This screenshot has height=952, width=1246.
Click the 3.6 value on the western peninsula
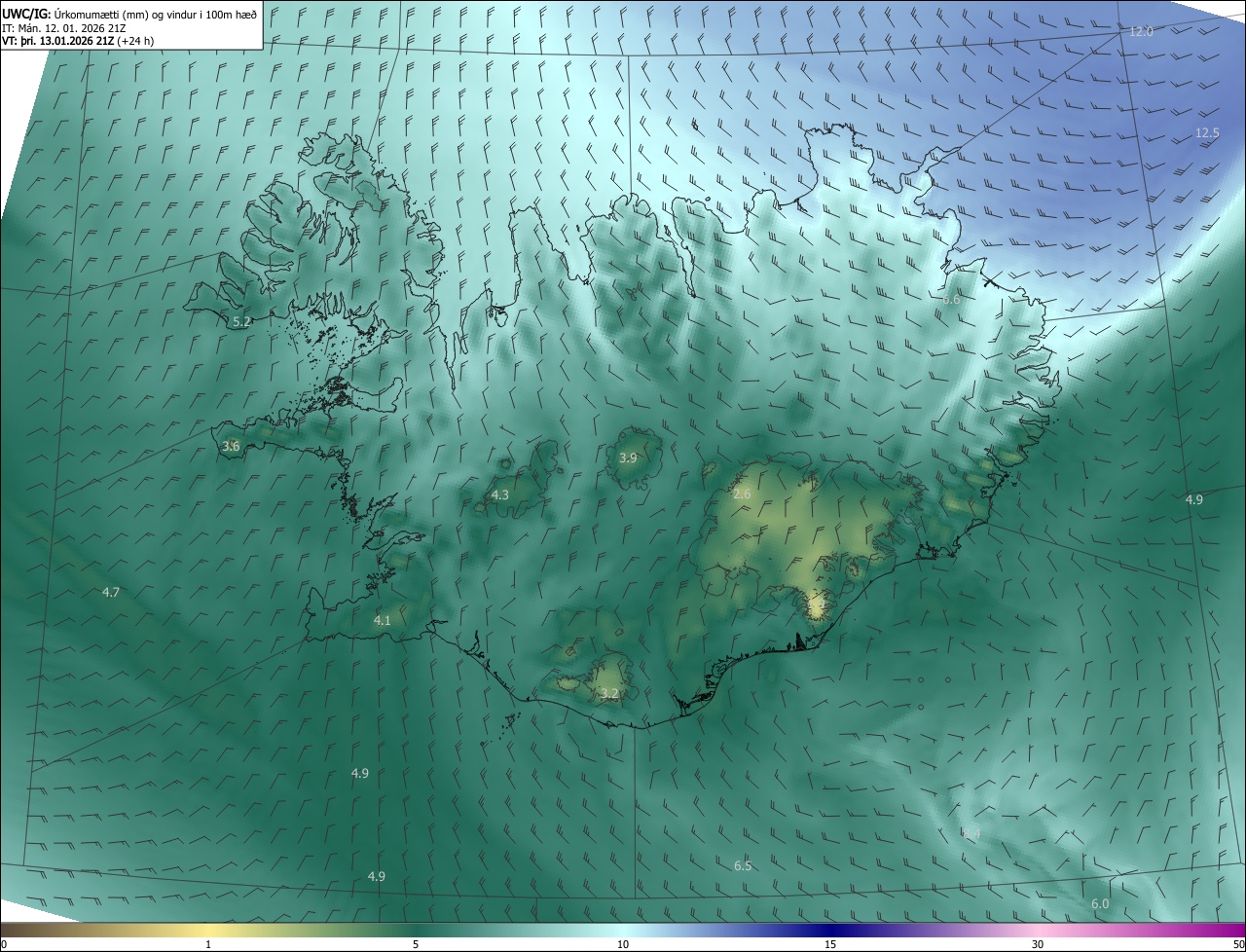point(231,446)
